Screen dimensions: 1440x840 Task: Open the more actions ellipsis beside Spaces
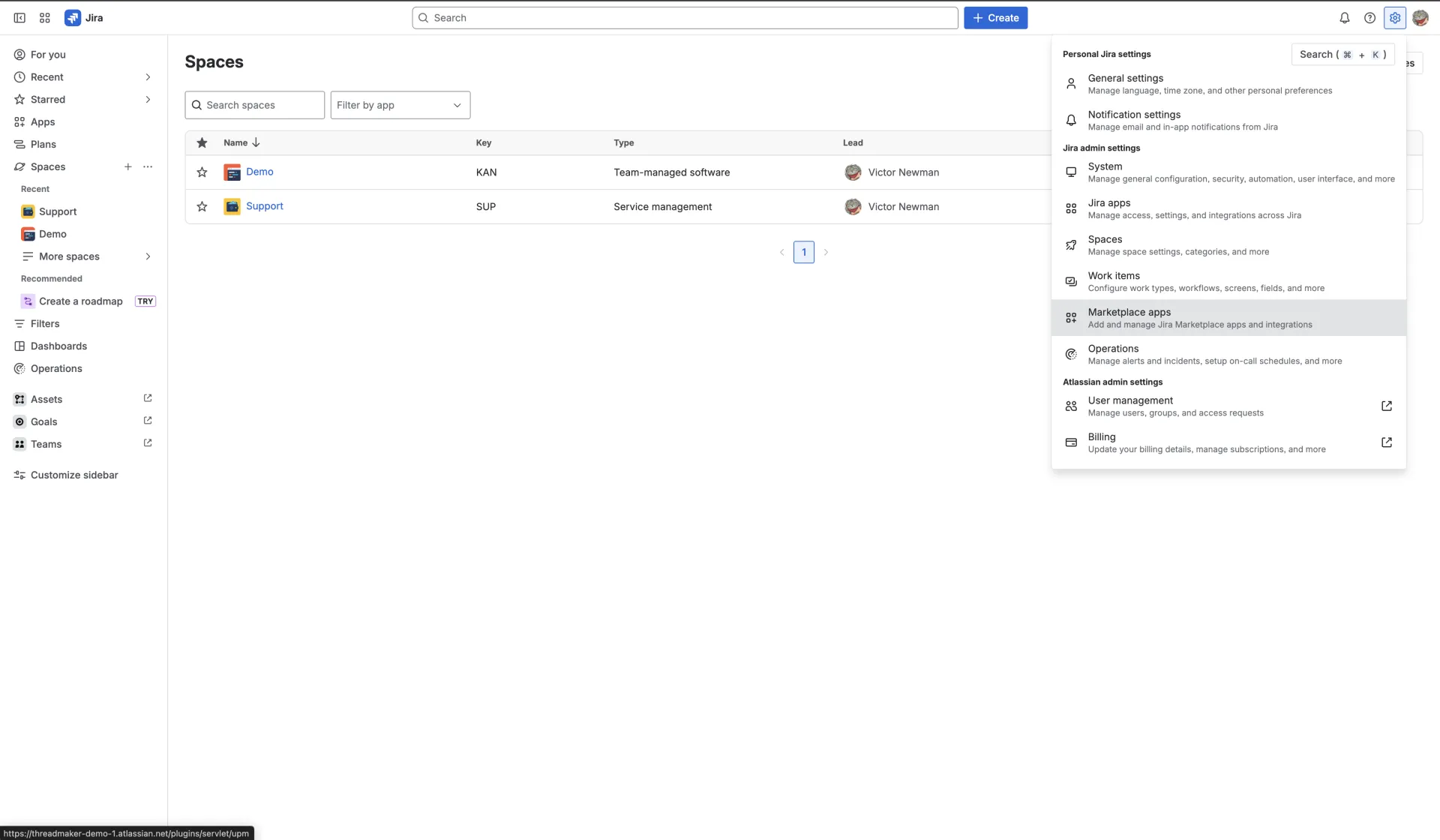[148, 166]
